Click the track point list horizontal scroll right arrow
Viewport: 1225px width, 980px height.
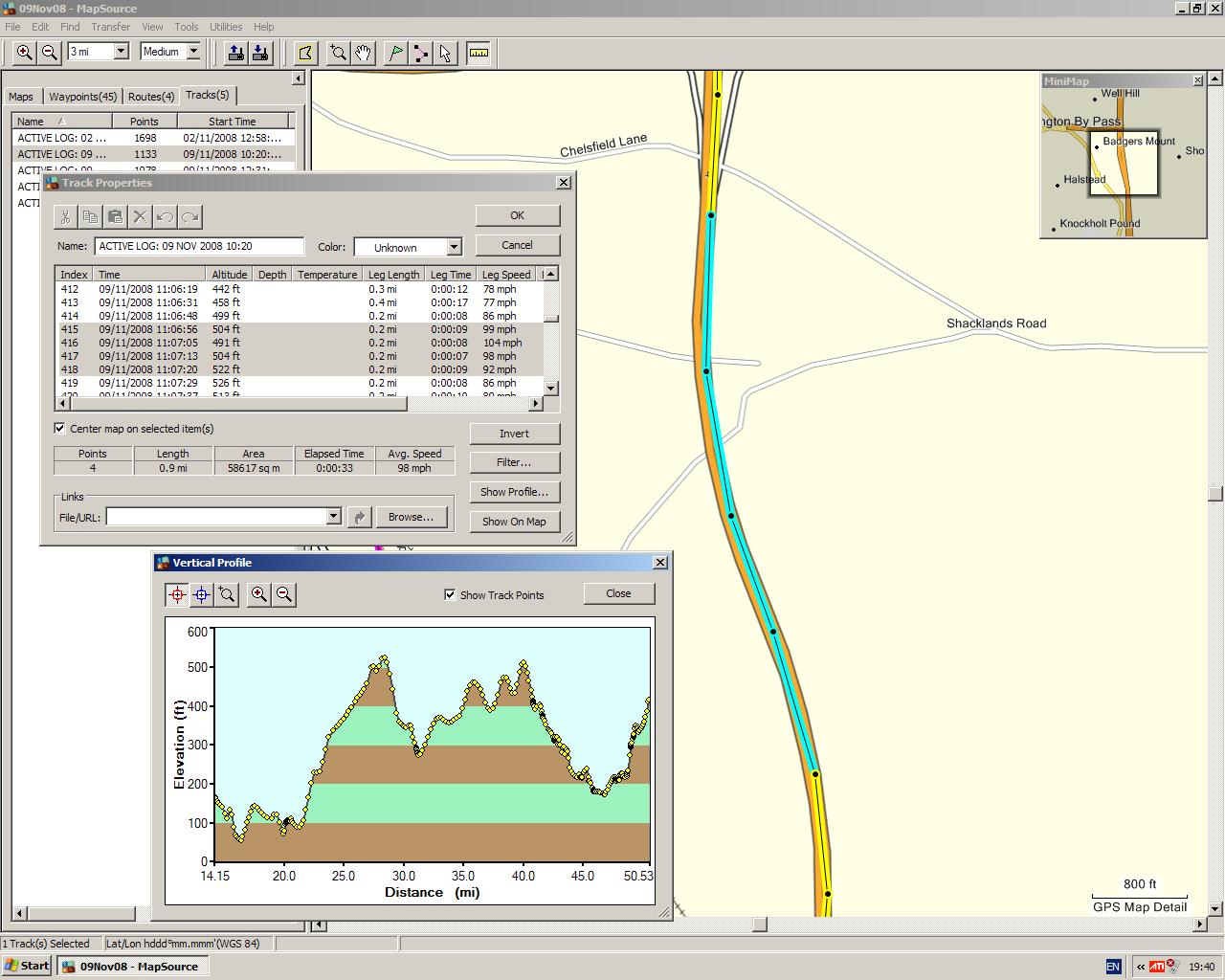point(536,404)
